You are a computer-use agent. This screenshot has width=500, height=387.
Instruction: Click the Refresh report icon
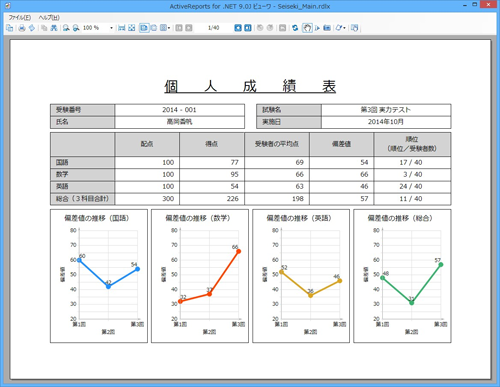point(295,28)
